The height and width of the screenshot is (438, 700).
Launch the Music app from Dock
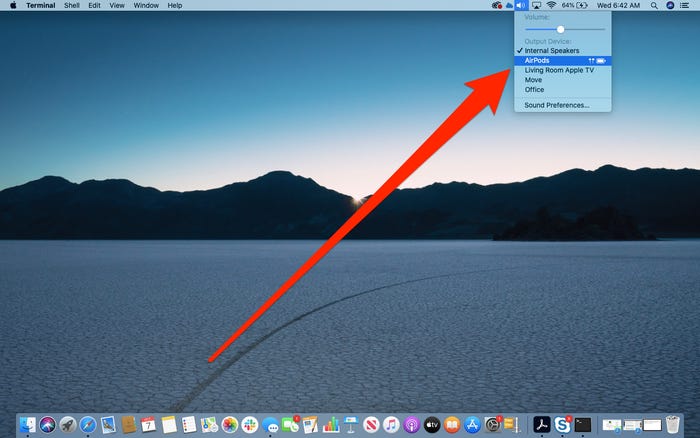tap(391, 425)
